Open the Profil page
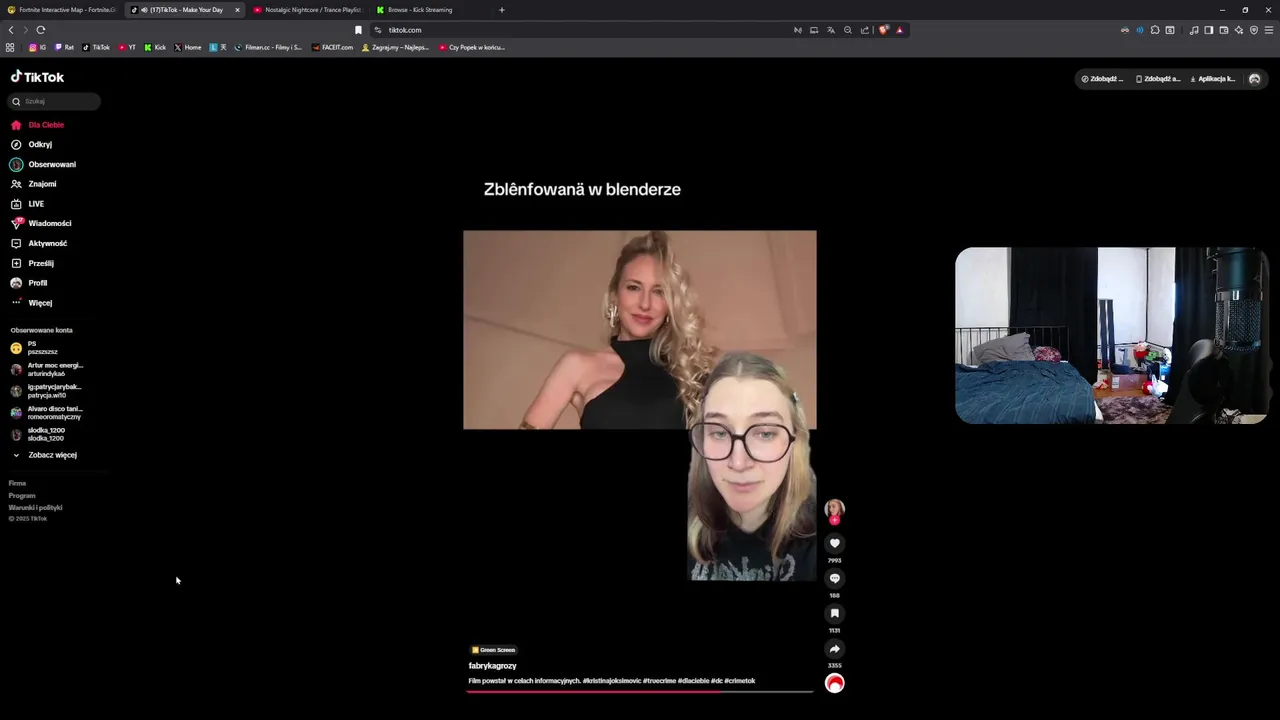 (29, 283)
